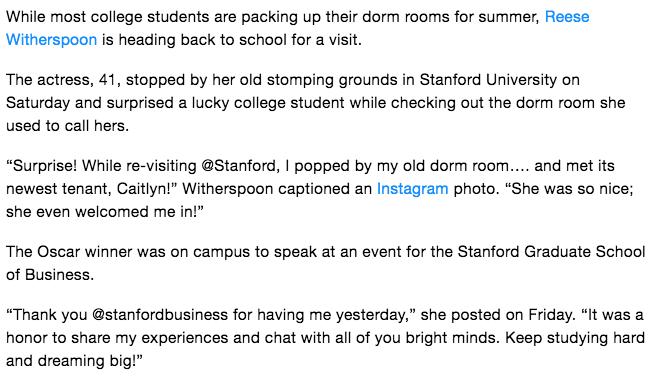Click 'Keep studying hard' phrase
Viewport: 661px width, 376px height.
[575, 338]
